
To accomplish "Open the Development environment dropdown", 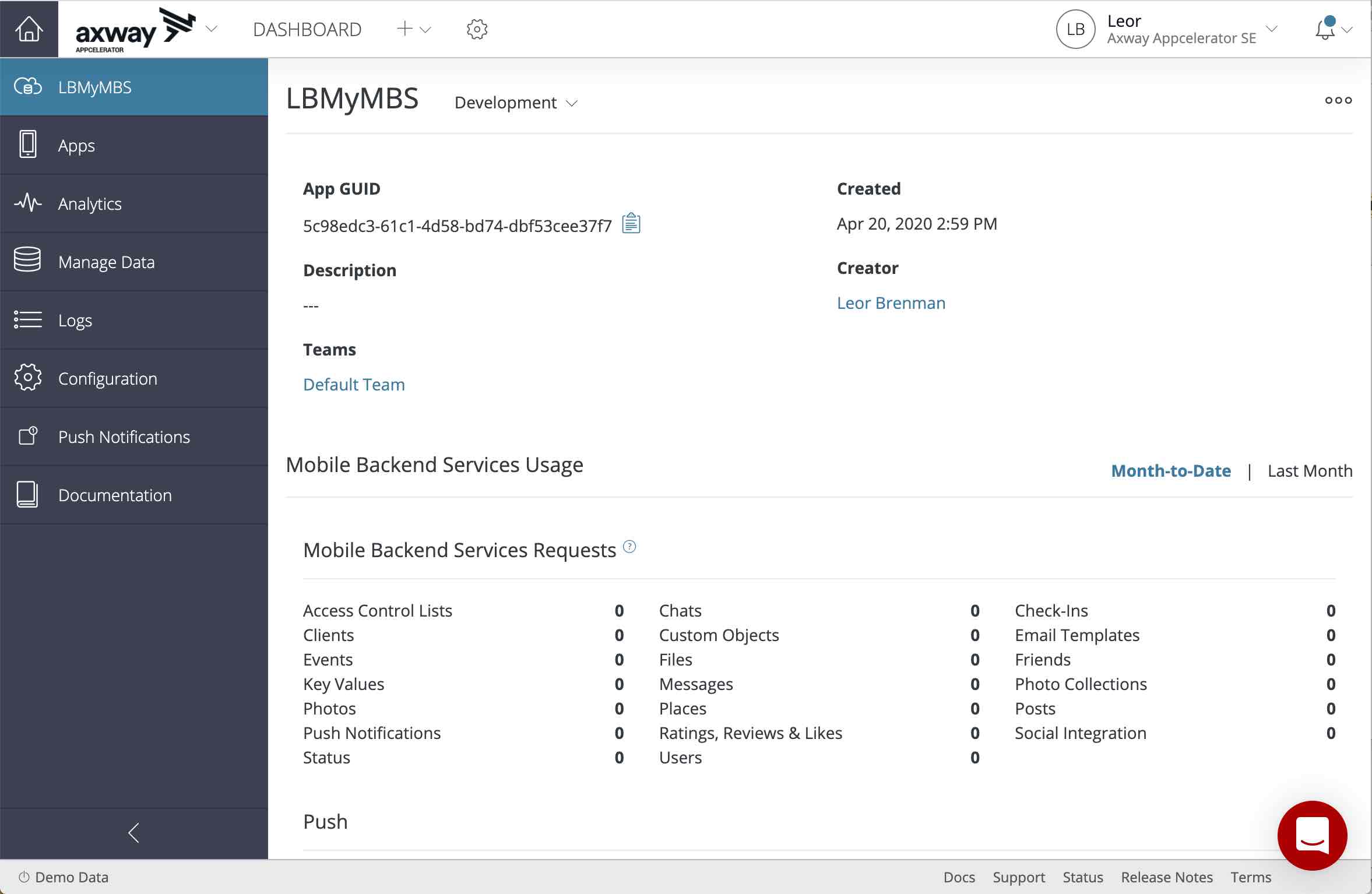I will [516, 103].
